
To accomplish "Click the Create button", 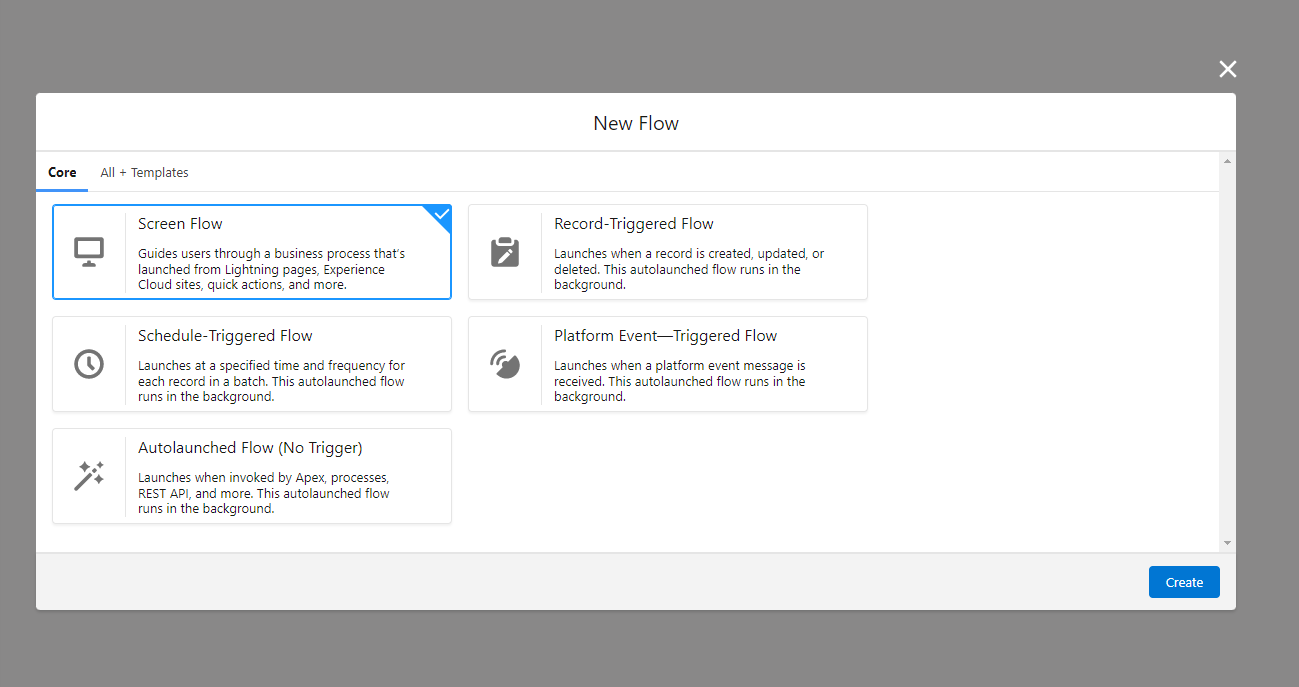I will coord(1184,582).
